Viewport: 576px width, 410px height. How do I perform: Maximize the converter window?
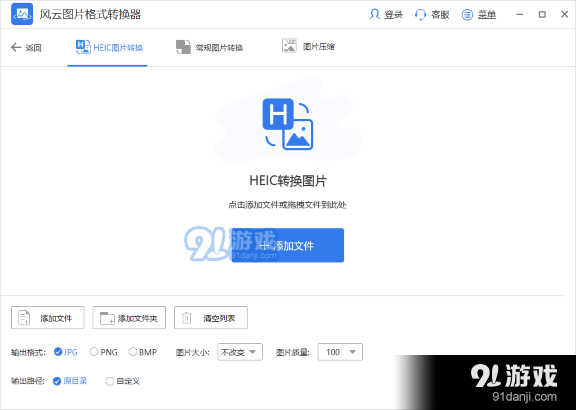click(x=542, y=15)
